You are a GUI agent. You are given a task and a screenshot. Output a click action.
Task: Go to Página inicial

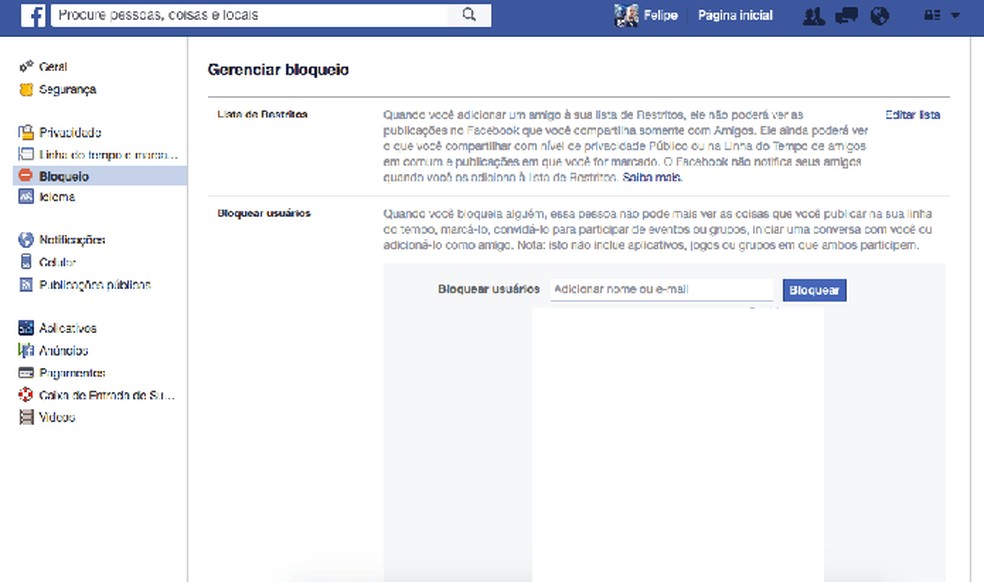pyautogui.click(x=736, y=15)
